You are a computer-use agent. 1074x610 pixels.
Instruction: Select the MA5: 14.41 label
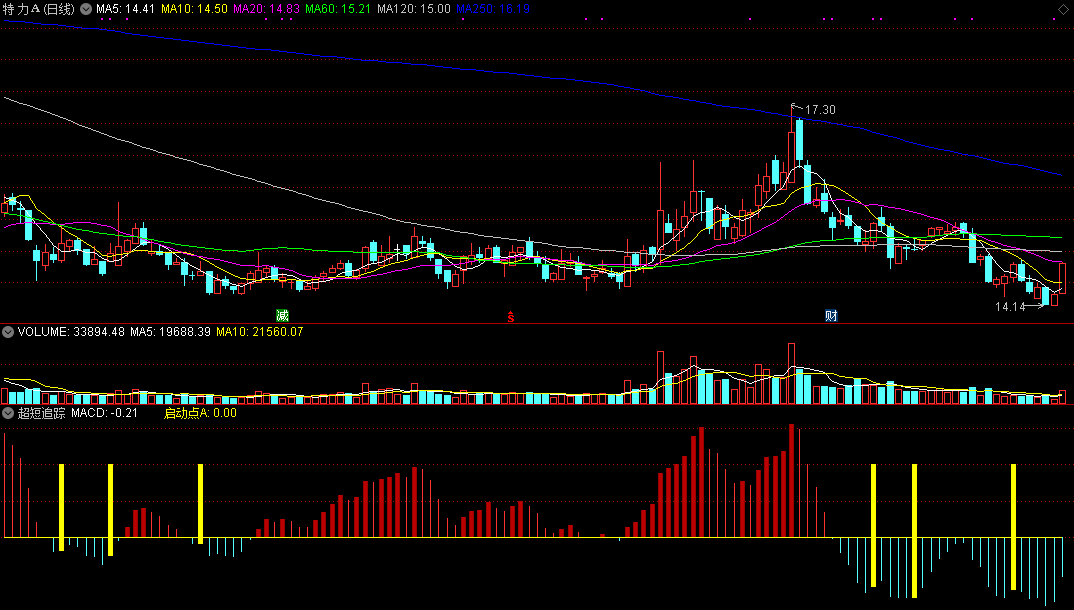coord(125,9)
